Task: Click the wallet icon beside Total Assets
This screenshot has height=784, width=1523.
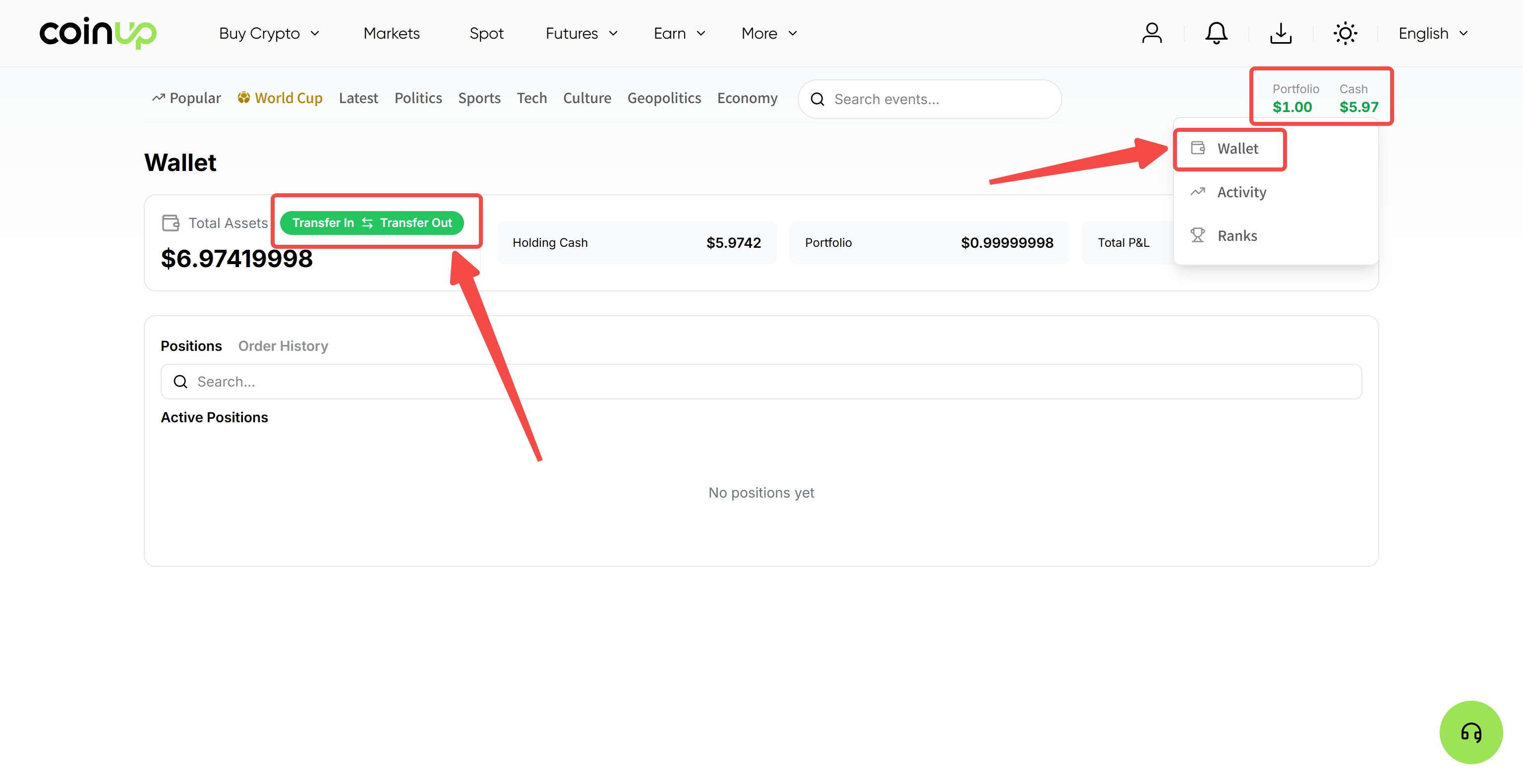Action: [171, 223]
